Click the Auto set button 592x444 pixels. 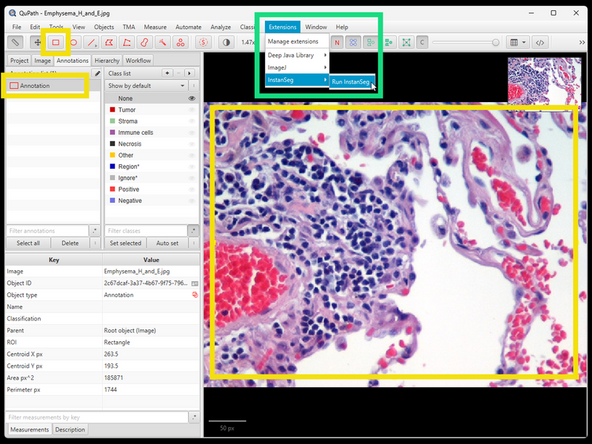(x=167, y=243)
